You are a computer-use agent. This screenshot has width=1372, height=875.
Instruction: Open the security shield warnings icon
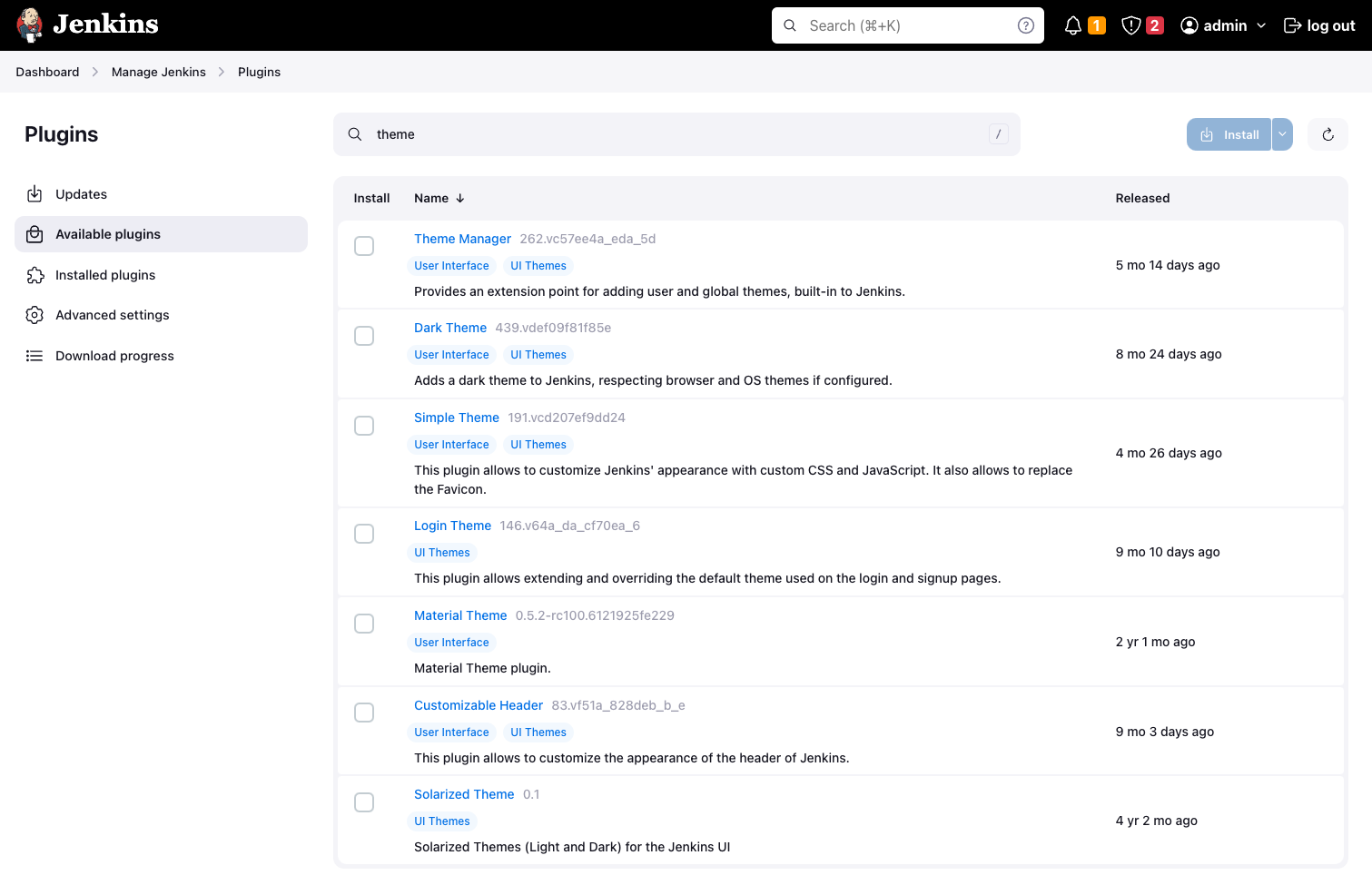[1131, 25]
